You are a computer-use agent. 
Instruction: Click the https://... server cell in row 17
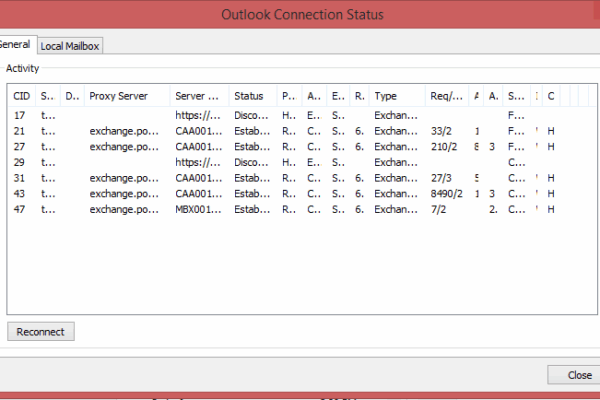(x=198, y=116)
